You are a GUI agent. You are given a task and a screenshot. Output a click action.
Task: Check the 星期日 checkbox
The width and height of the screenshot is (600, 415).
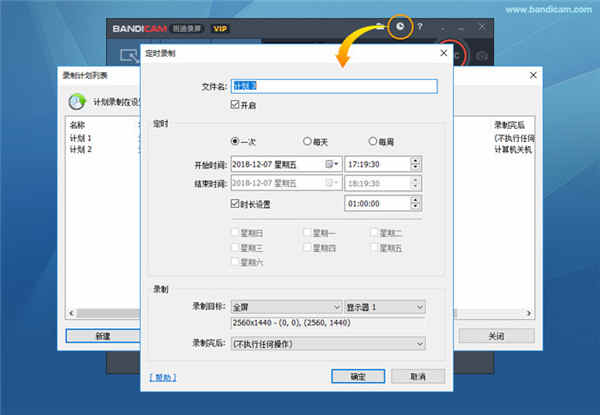click(235, 233)
